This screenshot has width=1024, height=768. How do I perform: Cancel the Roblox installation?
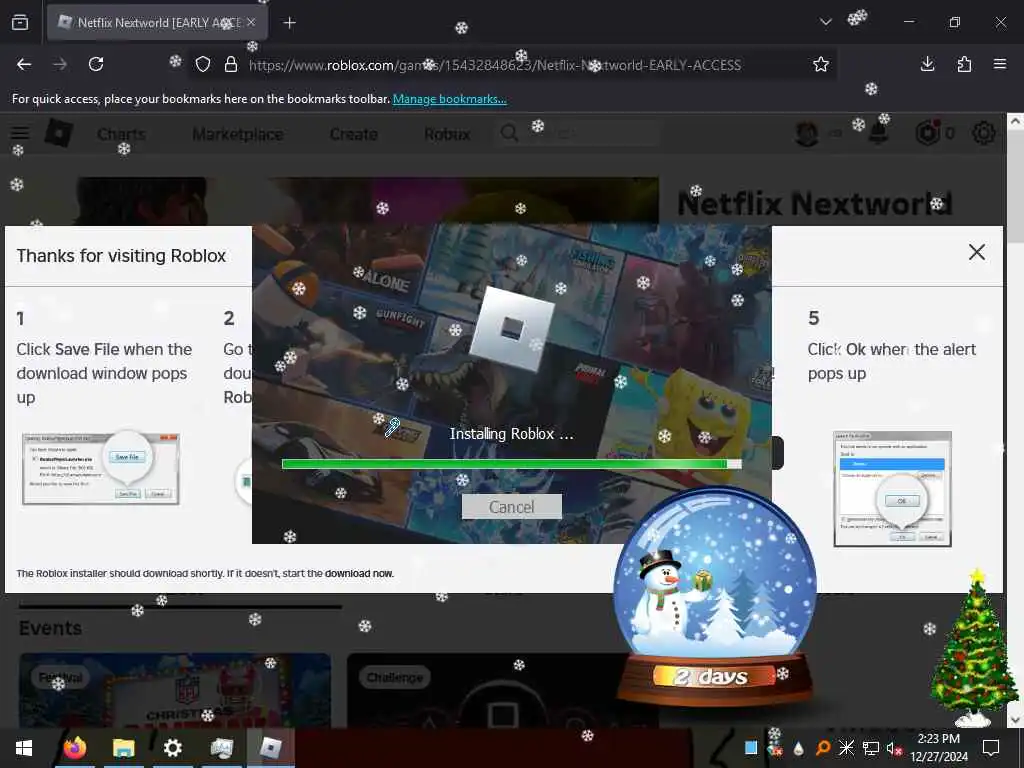pos(511,507)
